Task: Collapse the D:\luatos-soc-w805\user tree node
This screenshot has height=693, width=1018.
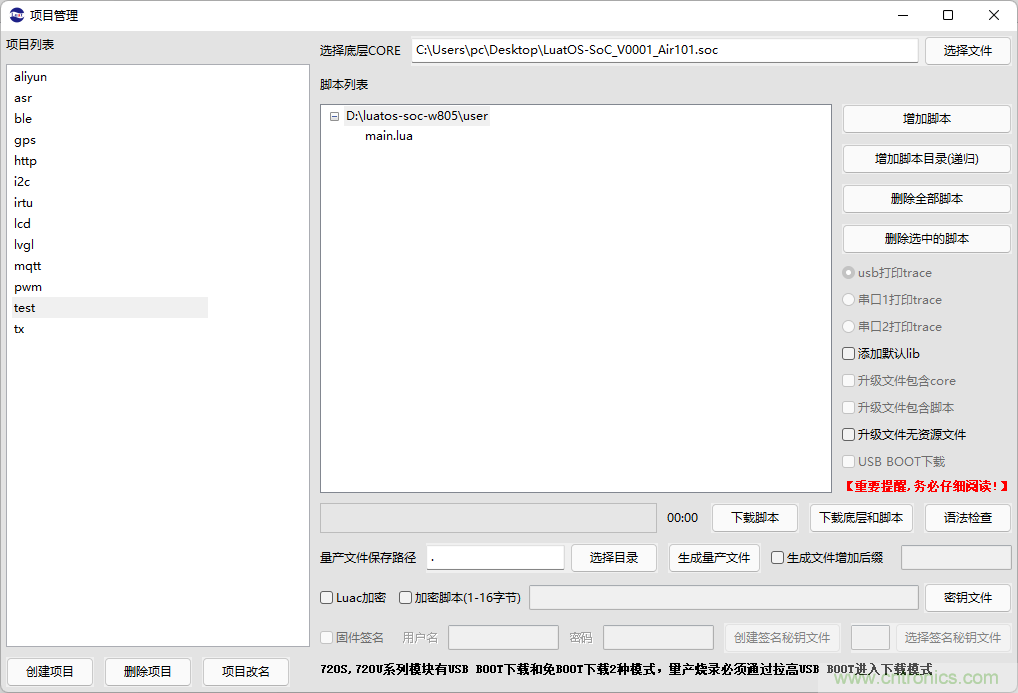Action: (334, 116)
